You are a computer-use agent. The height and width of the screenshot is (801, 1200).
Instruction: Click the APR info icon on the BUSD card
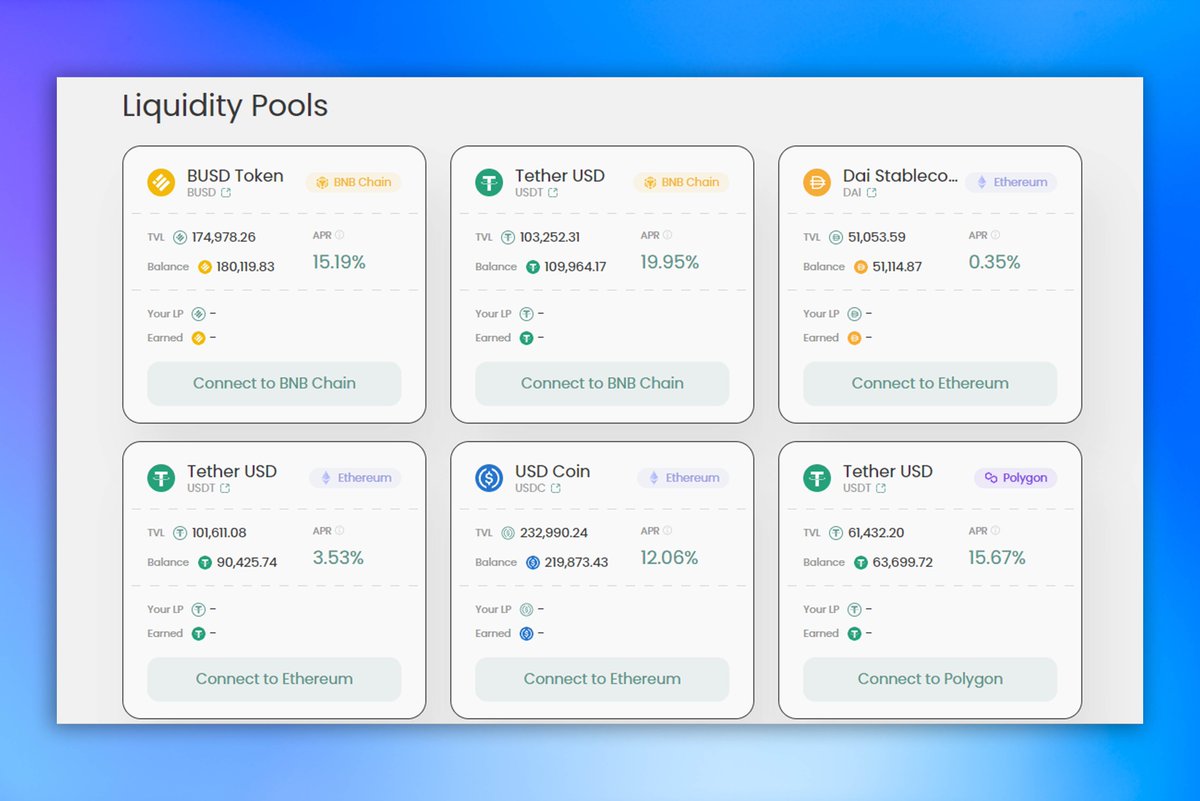pos(338,235)
